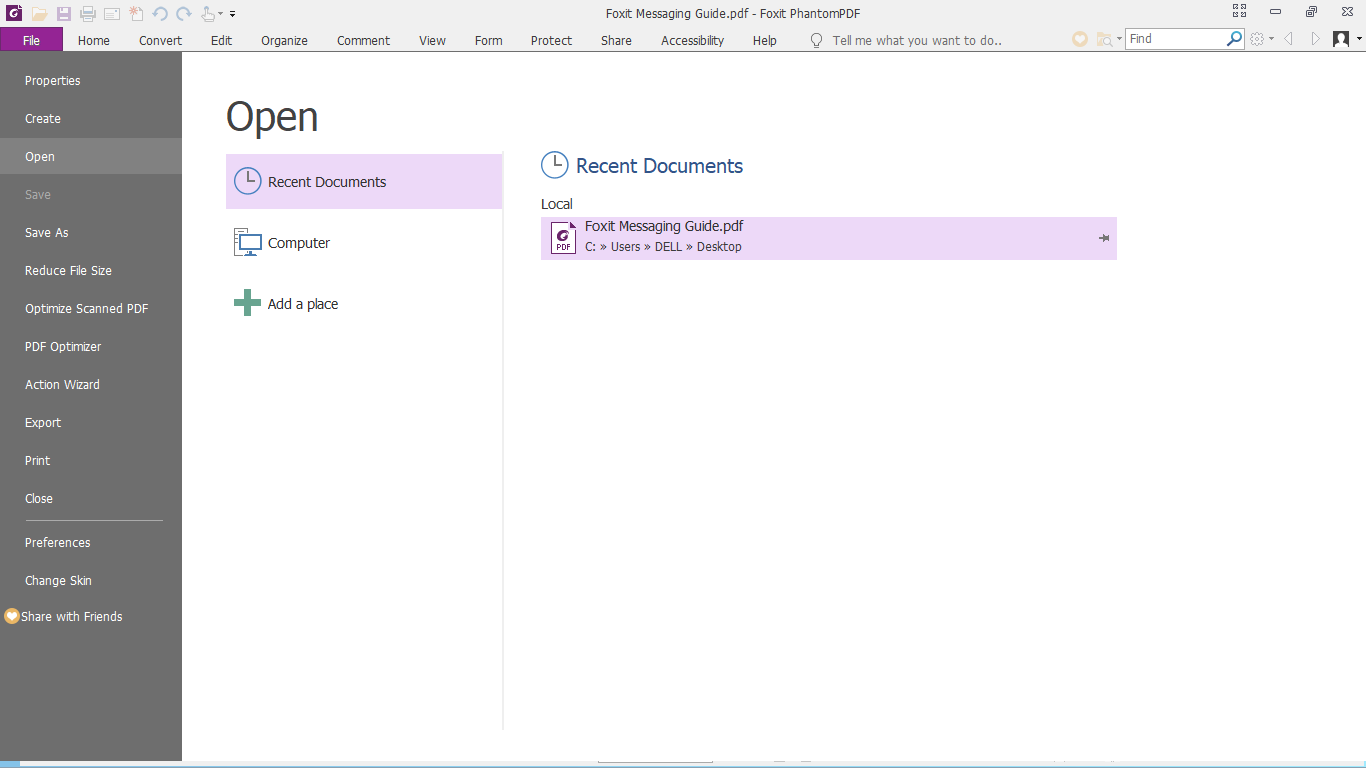1366x768 pixels.
Task: Select the Share ribbon tab
Action: pos(617,40)
